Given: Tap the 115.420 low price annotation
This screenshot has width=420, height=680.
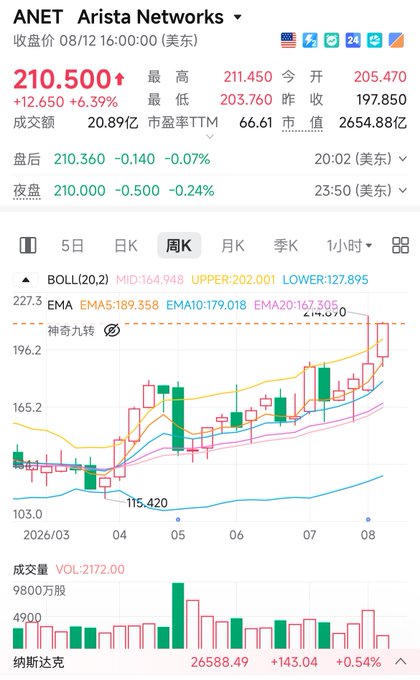Looking at the screenshot, I should pos(147,503).
